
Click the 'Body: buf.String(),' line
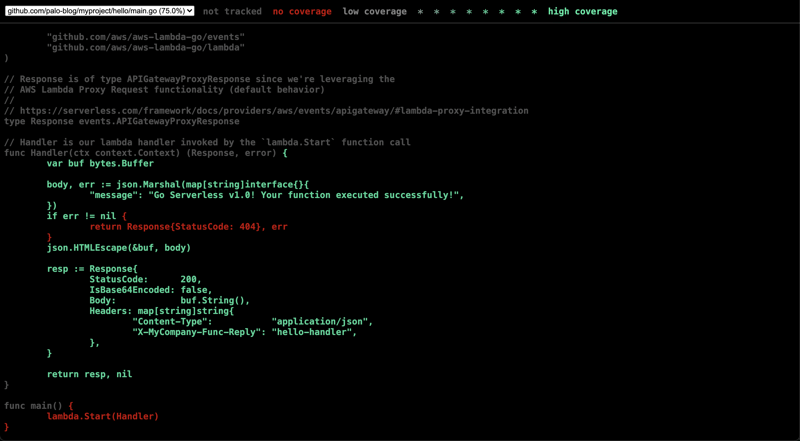coord(170,300)
